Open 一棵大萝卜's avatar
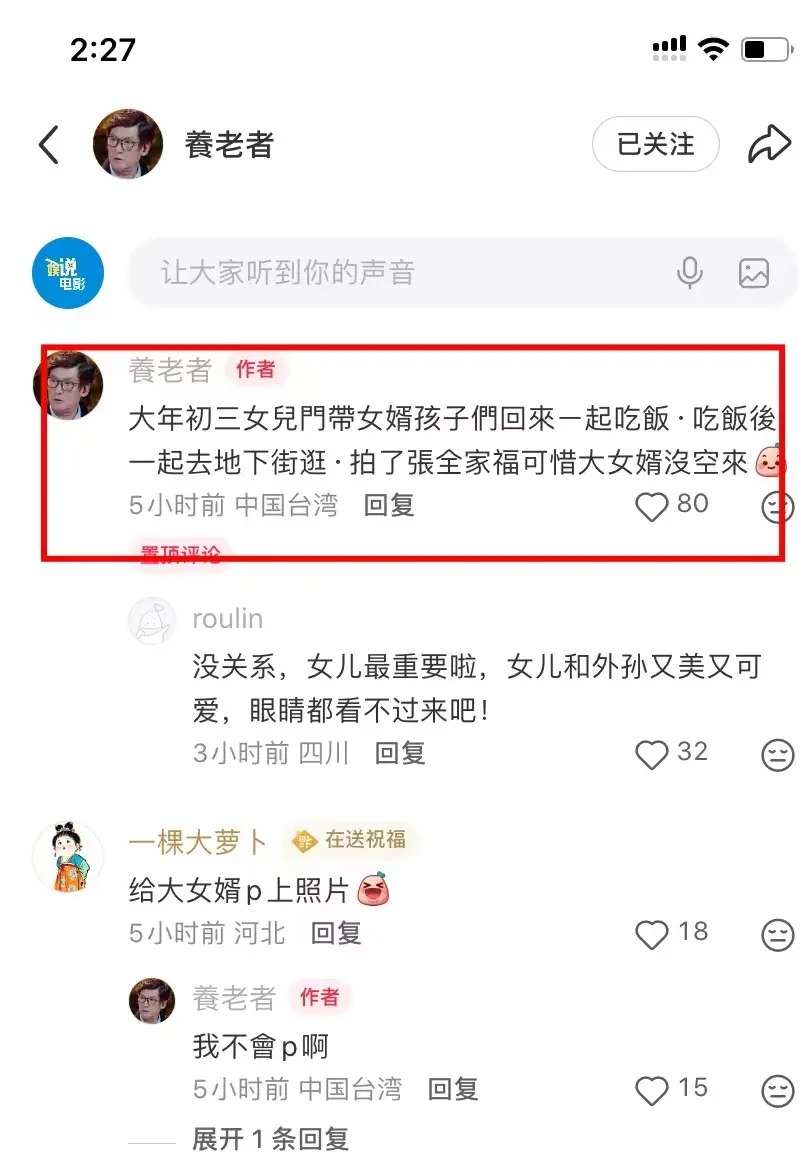This screenshot has width=811, height=1161. point(68,856)
